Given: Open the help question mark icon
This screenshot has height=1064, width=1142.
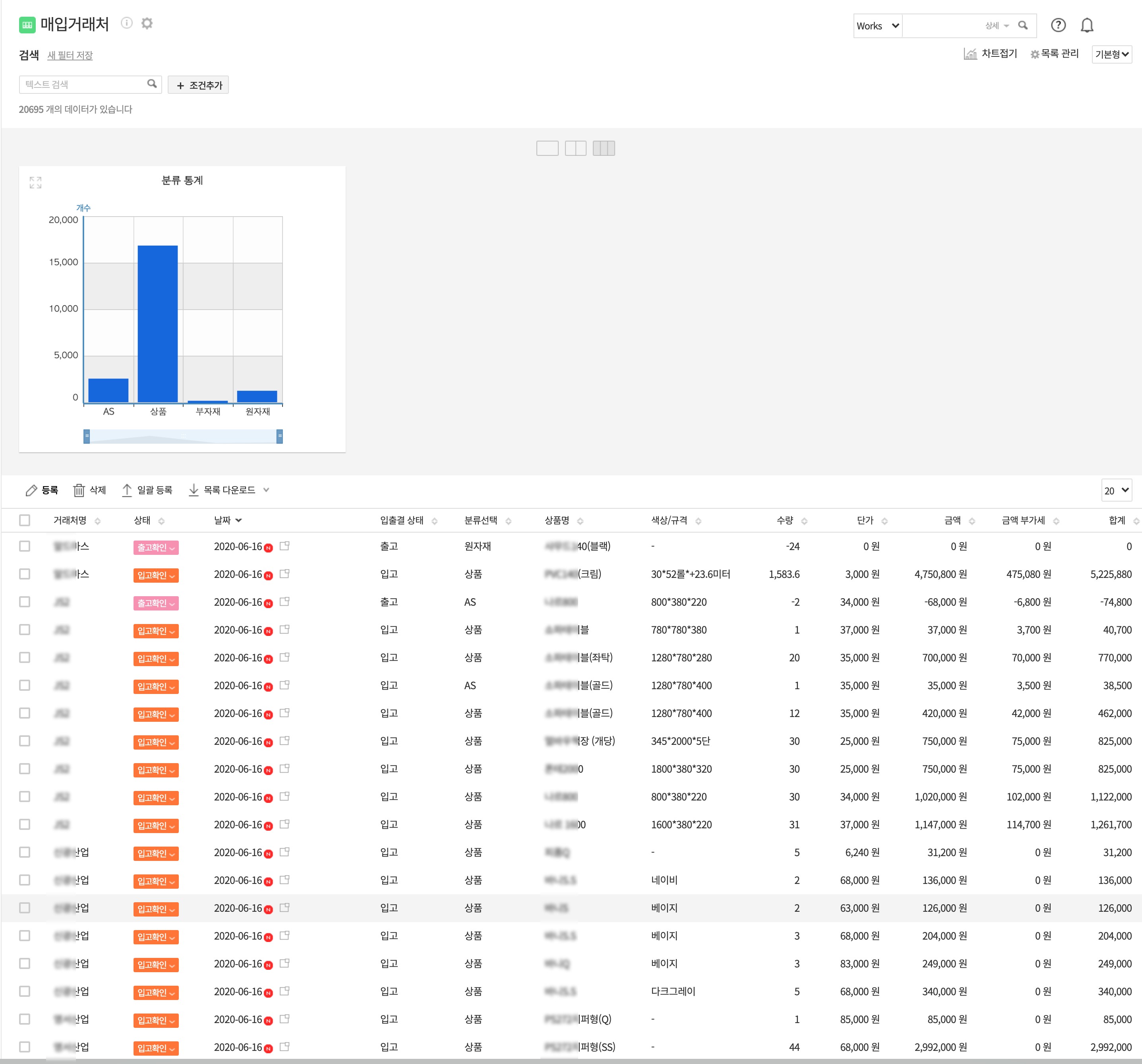Looking at the screenshot, I should point(1057,25).
